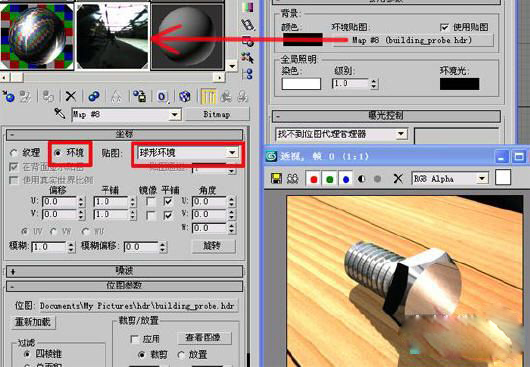This screenshot has height=367, width=530.
Task: Collapse the 曝光控制 rollout header
Action: point(386,116)
